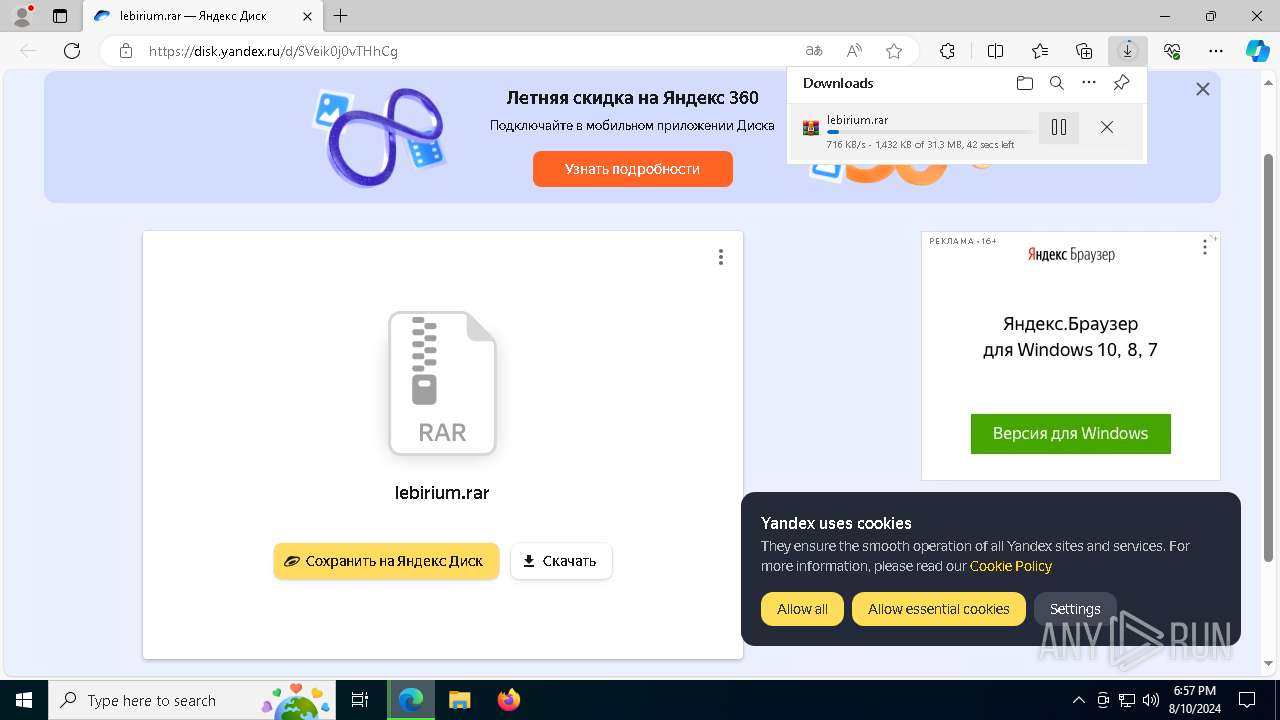Add this page to favorites star
The width and height of the screenshot is (1280, 720).
pyautogui.click(x=894, y=51)
